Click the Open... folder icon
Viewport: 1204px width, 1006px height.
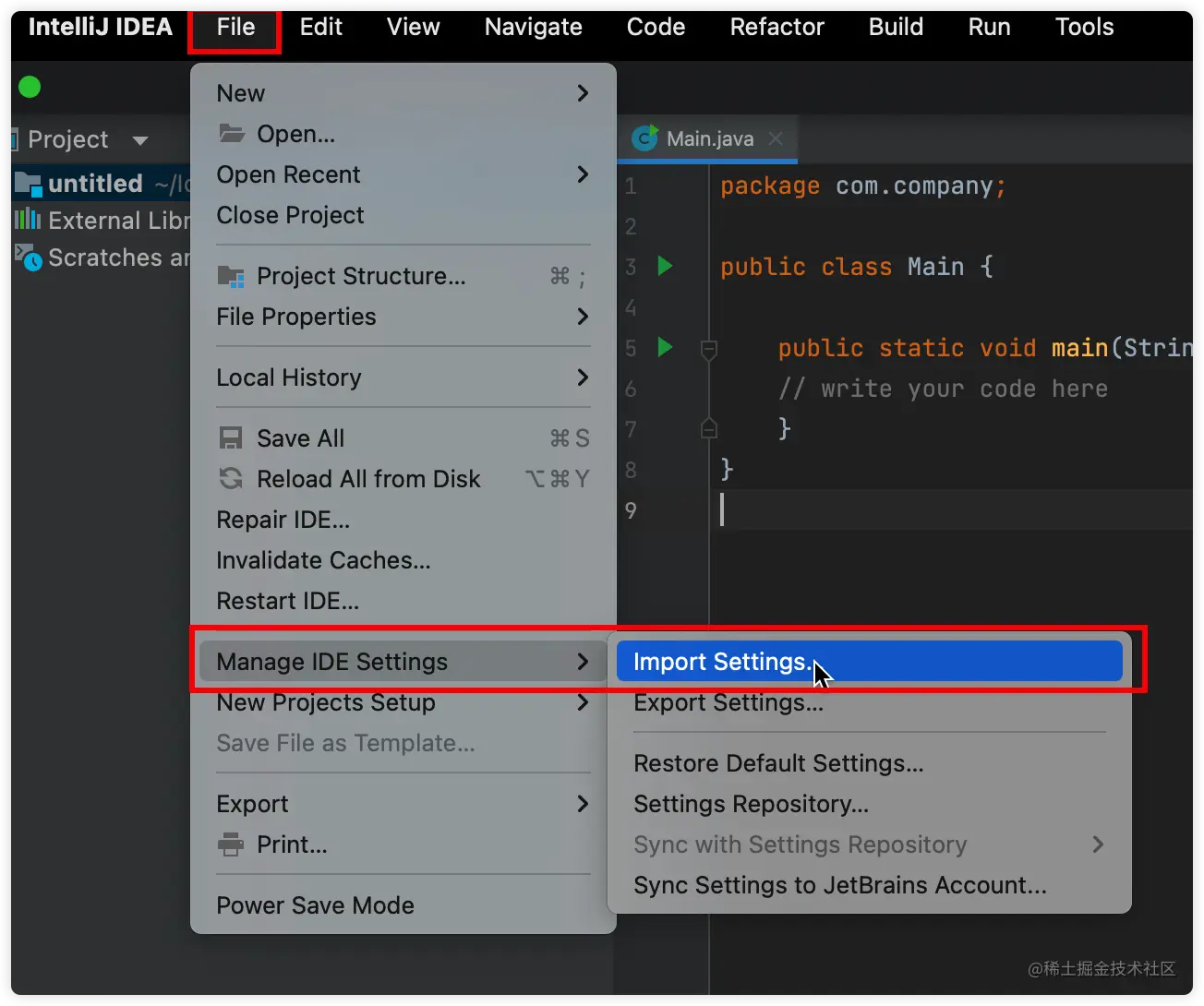[231, 133]
